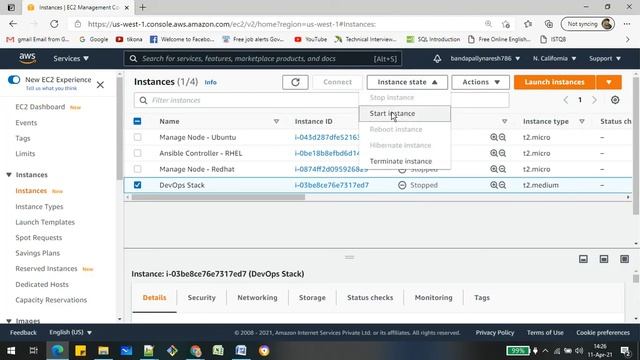Switch to the Tags tab

point(482,298)
